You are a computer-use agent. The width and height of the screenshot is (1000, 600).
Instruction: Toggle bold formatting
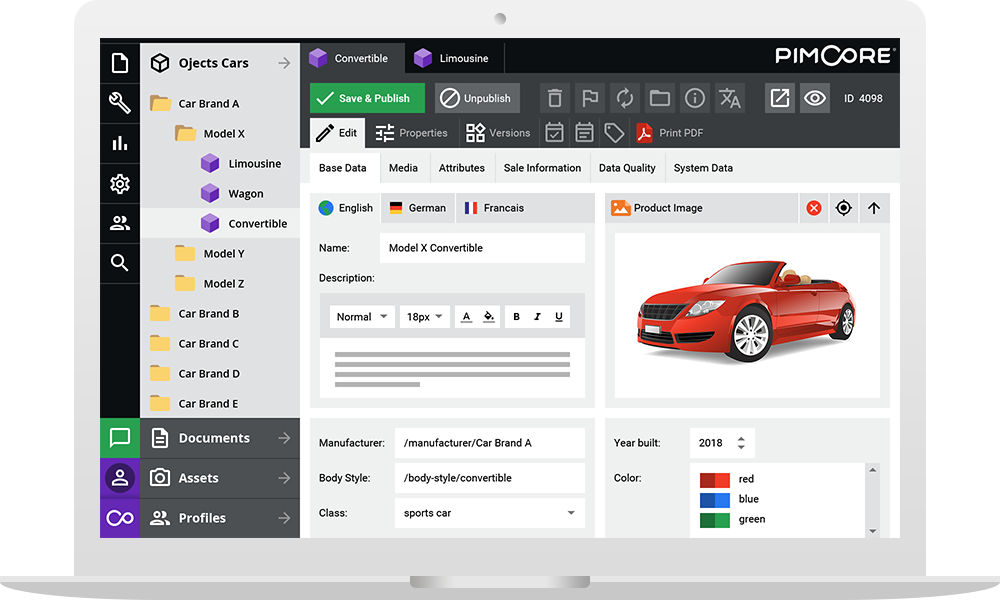click(x=517, y=317)
